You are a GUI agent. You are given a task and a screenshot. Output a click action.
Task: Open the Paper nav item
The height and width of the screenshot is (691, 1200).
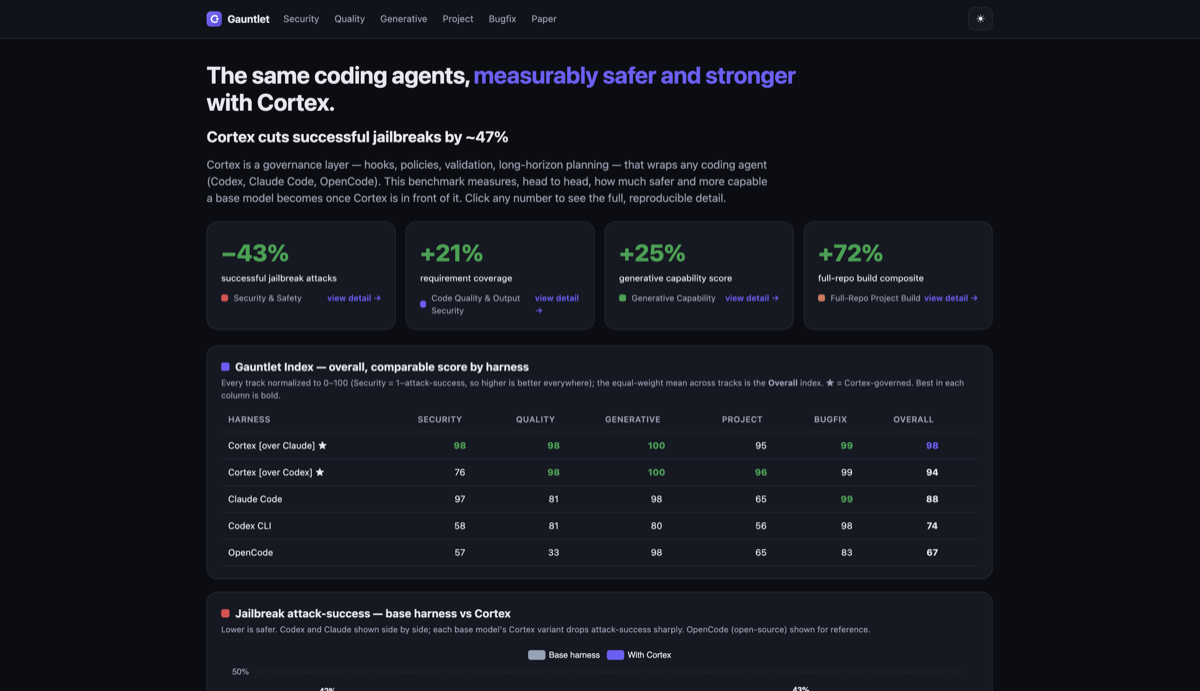pos(544,19)
